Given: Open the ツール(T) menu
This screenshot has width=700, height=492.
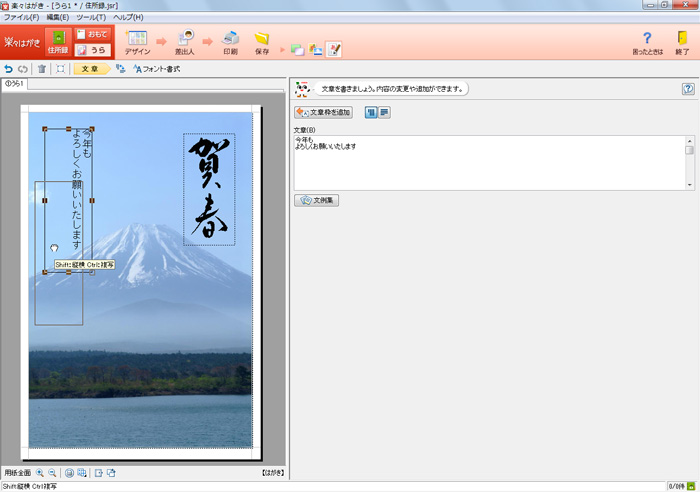Looking at the screenshot, I should [91, 17].
